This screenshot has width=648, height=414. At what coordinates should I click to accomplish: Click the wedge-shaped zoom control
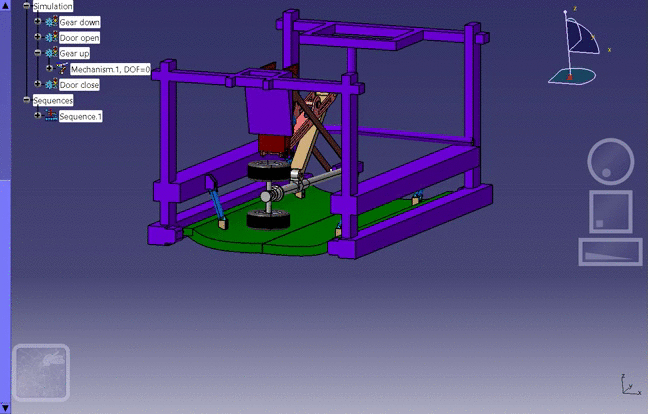610,252
